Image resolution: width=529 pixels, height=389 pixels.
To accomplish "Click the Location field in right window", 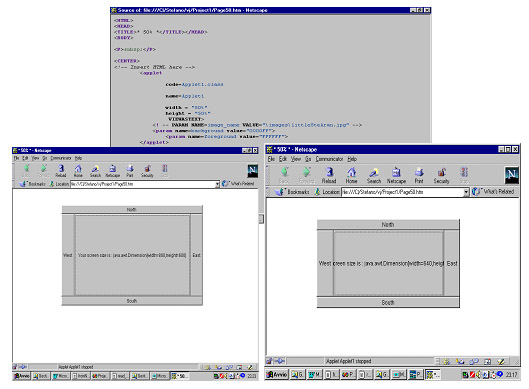I will [x=402, y=192].
